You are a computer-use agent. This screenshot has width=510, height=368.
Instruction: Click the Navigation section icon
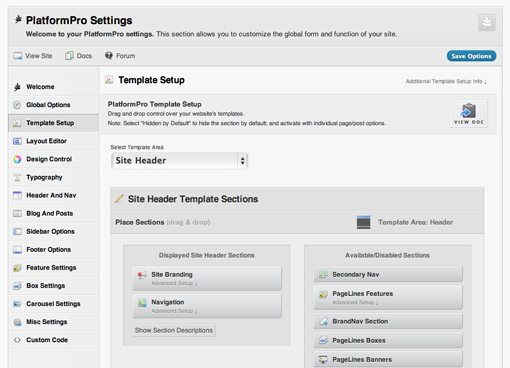coord(142,303)
